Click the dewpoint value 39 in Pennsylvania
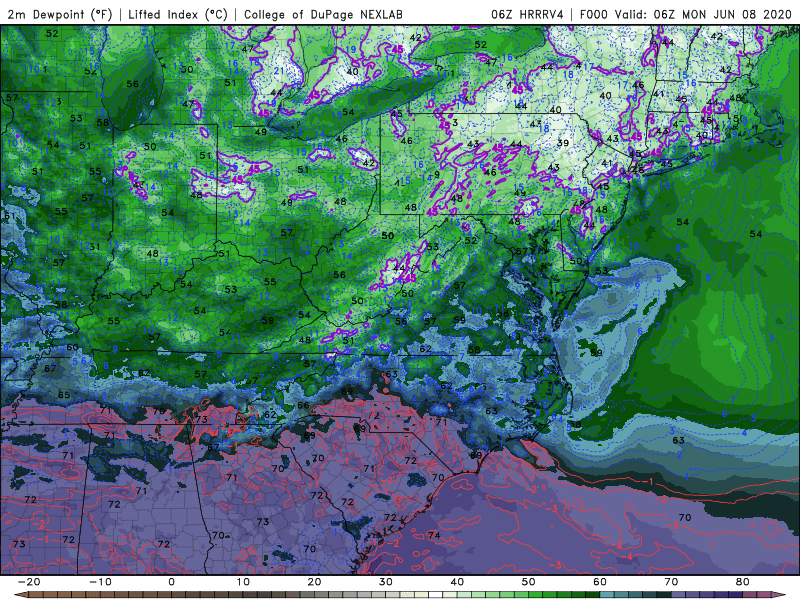This screenshot has height=600, width=800. [563, 143]
